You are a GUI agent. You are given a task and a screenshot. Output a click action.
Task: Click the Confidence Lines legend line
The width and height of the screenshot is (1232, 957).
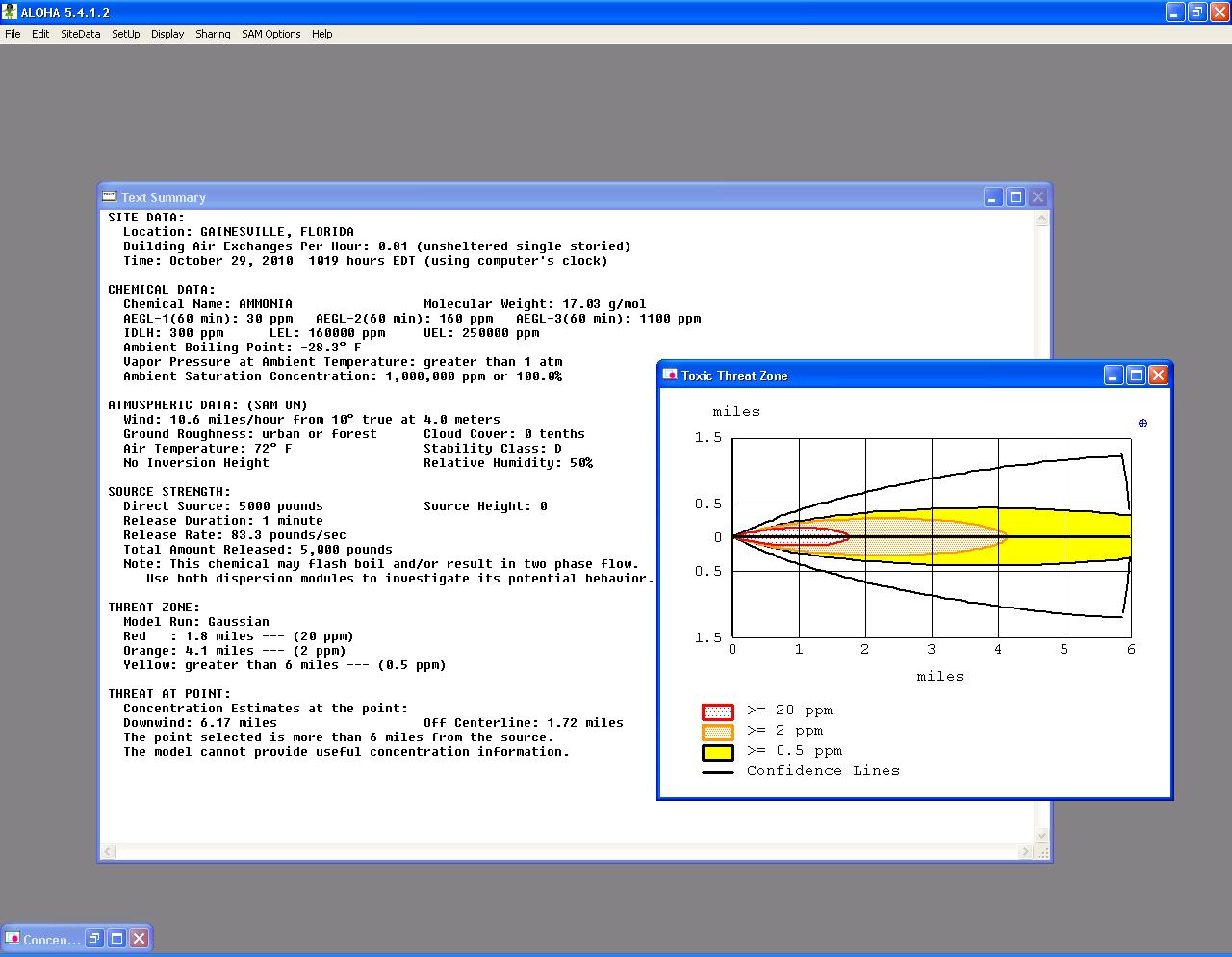tap(718, 772)
